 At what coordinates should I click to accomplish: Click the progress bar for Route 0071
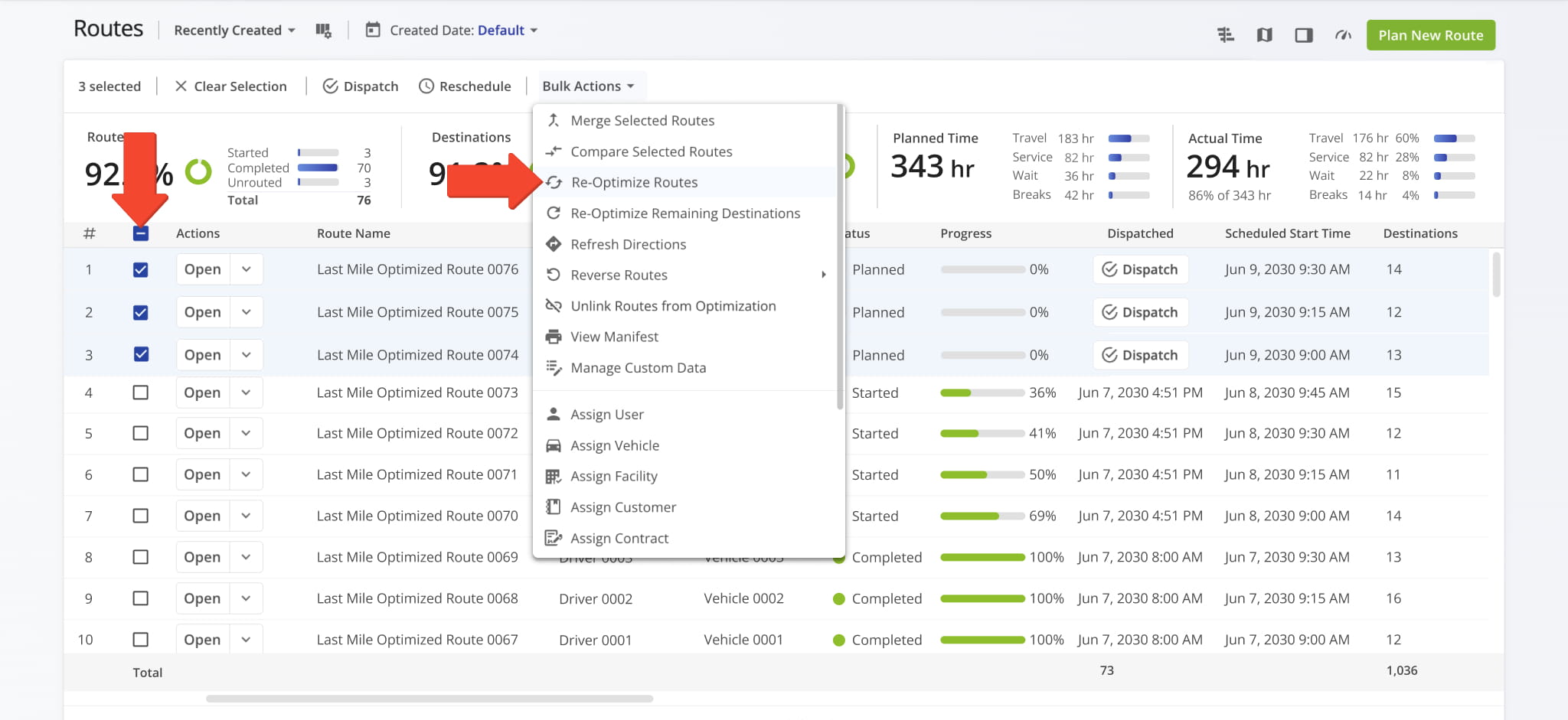point(982,475)
